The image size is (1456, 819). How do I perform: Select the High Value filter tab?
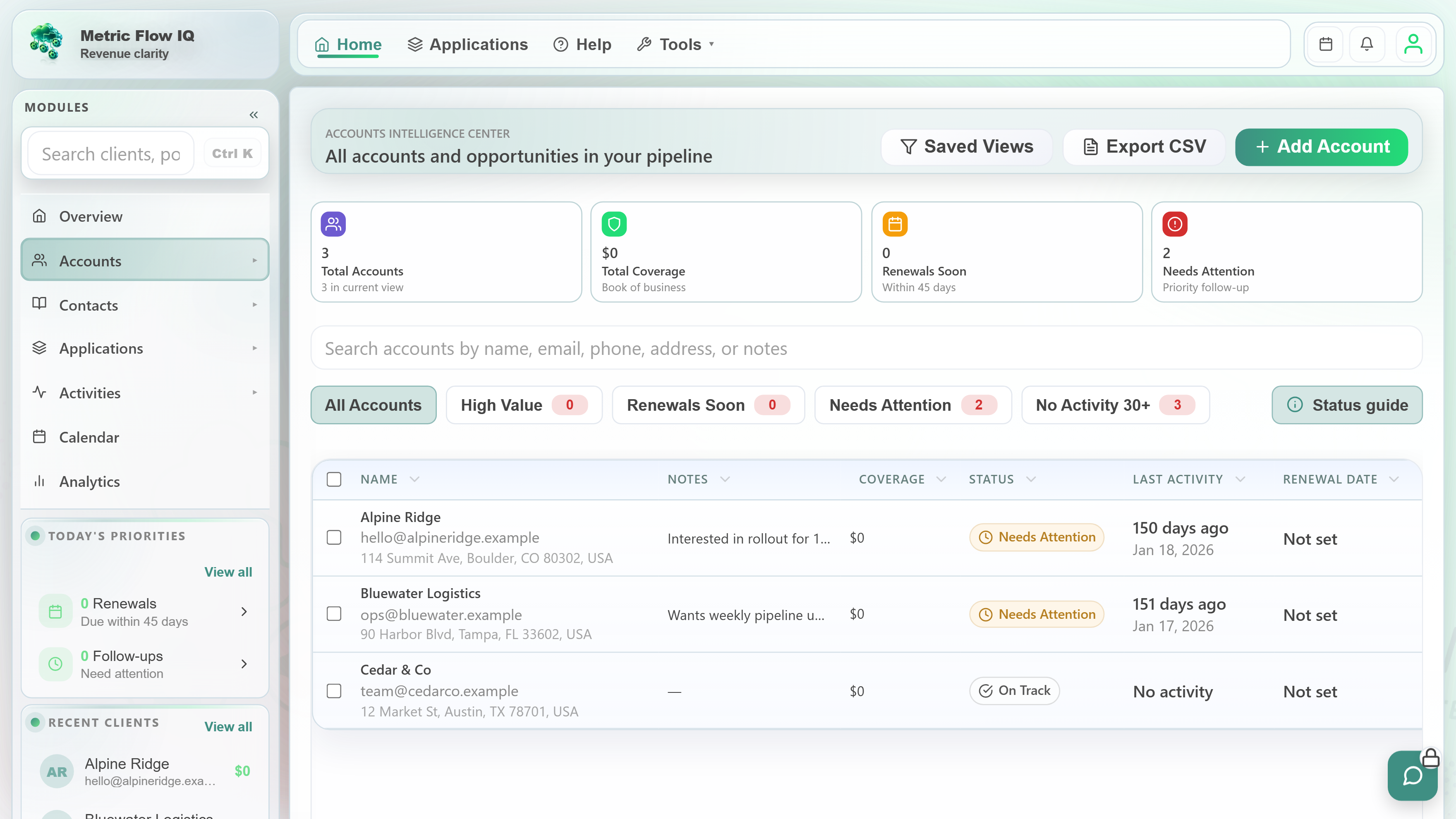(x=524, y=405)
